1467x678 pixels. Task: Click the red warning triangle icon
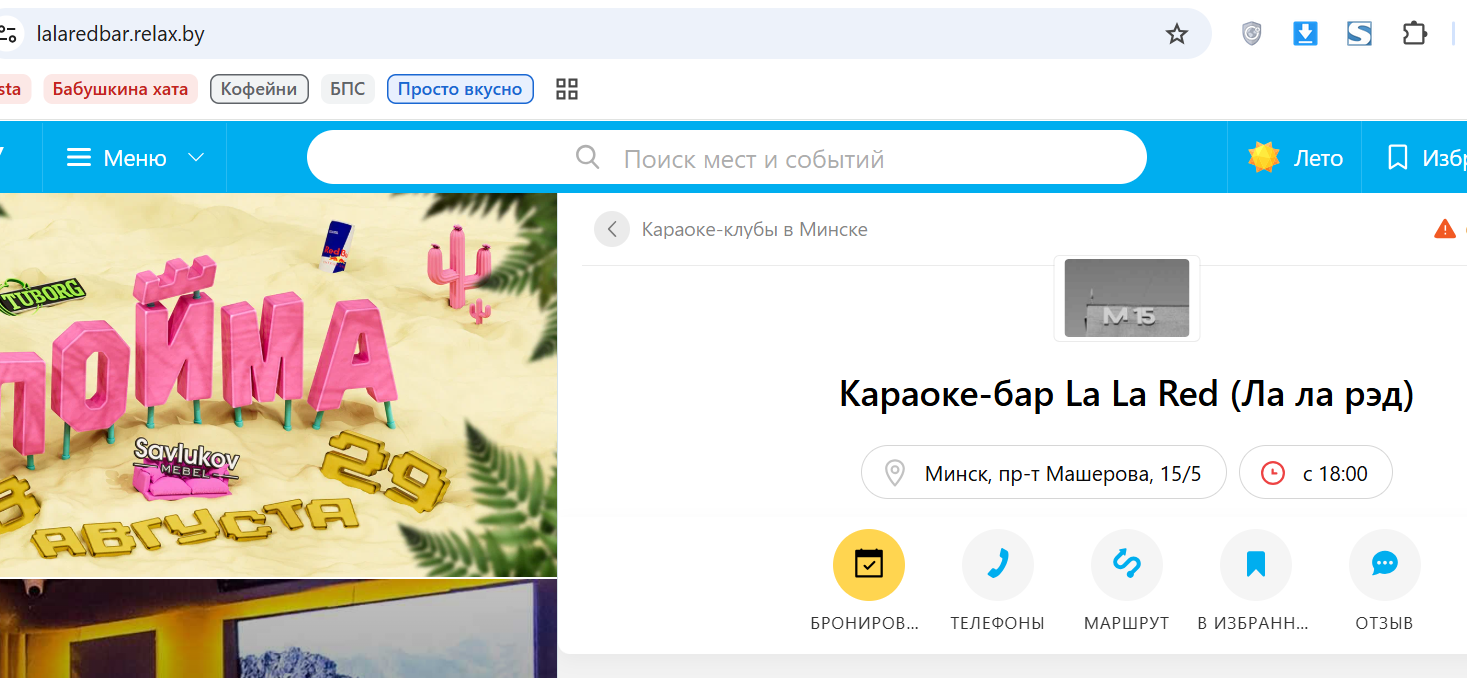[x=1445, y=229]
